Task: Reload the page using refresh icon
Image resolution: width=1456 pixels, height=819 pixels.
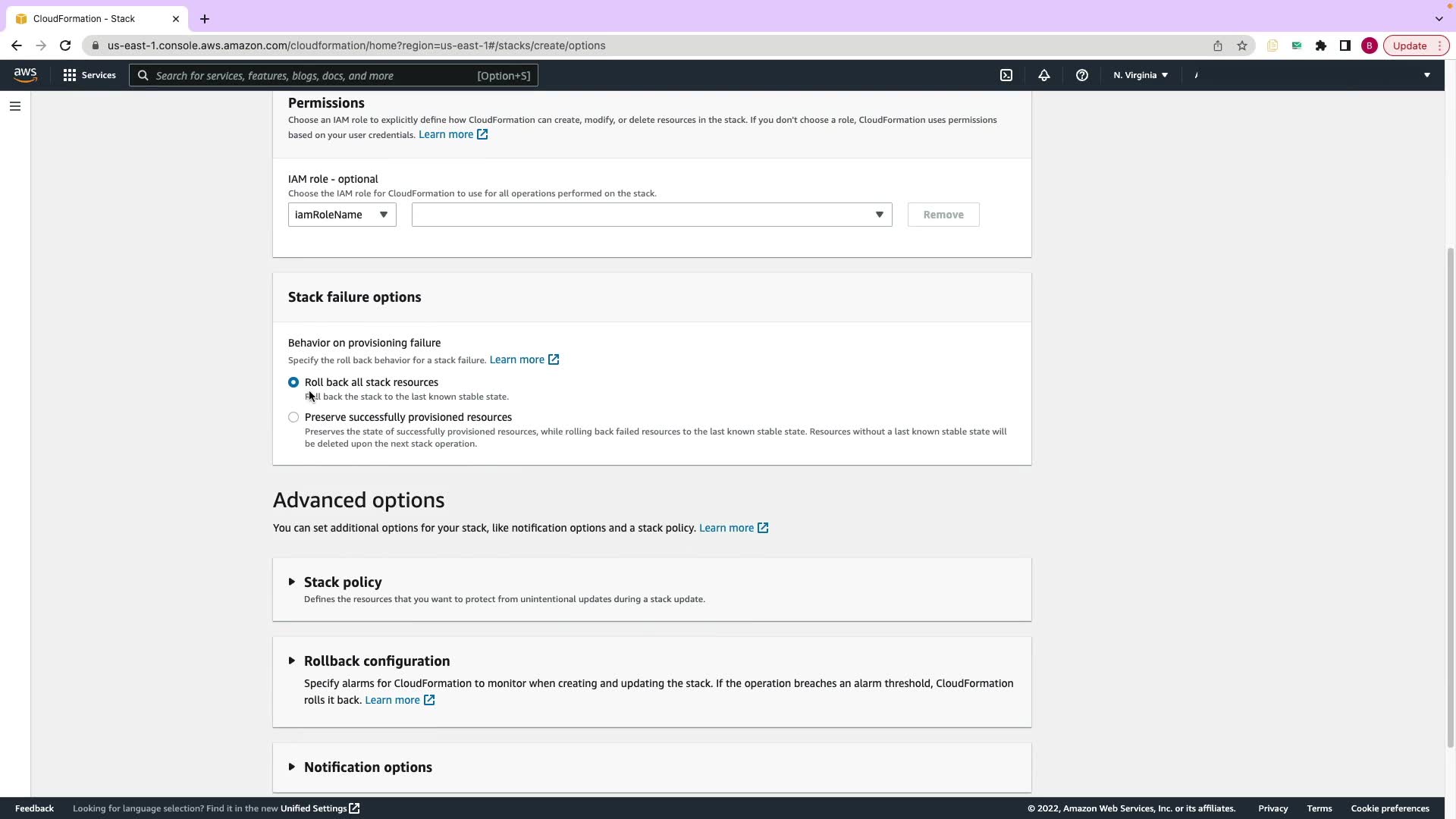Action: pos(65,45)
